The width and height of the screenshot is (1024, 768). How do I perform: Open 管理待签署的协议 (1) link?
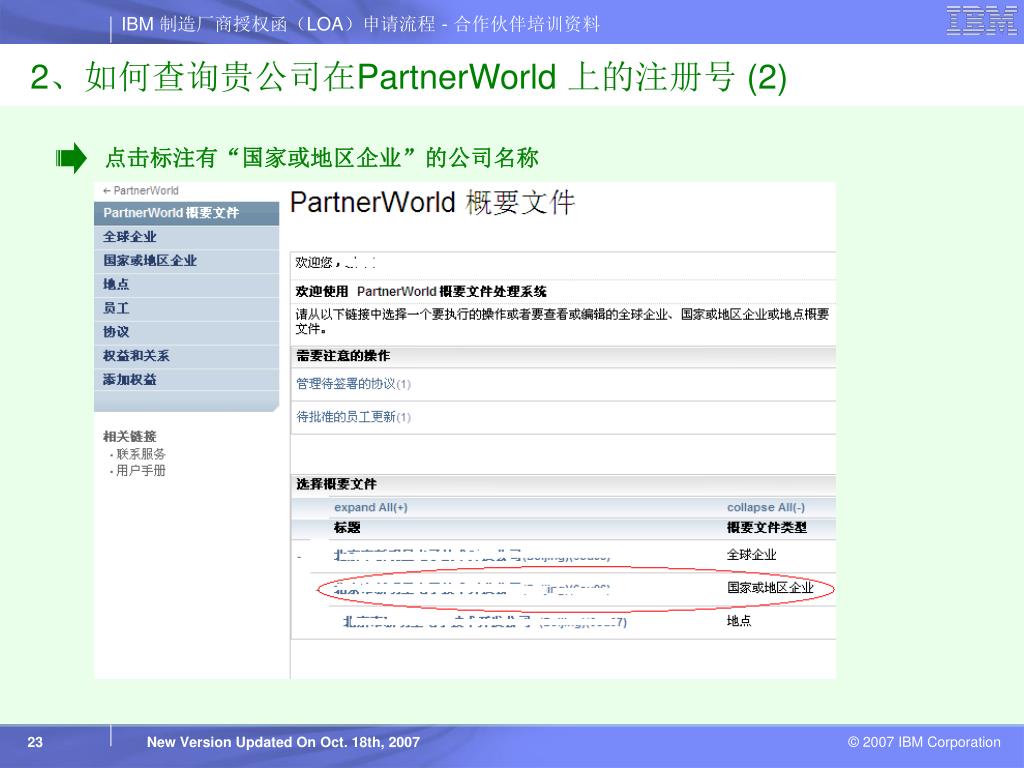[x=353, y=384]
